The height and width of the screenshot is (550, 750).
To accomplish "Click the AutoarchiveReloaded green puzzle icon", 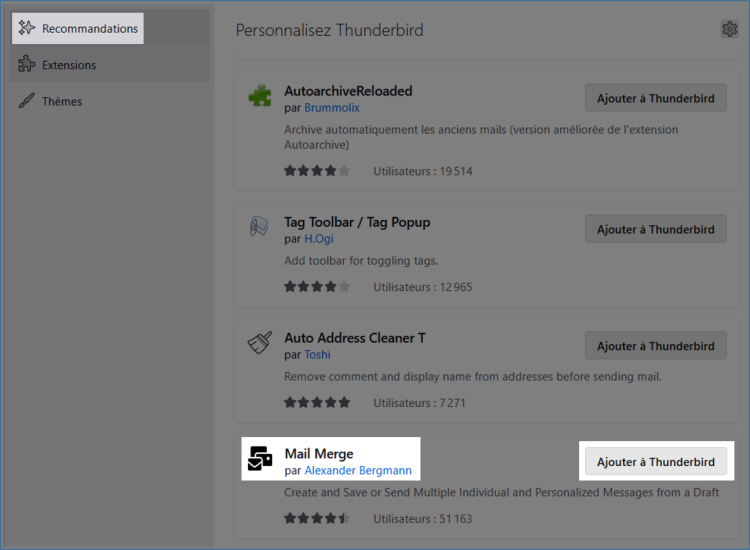I will 260,95.
